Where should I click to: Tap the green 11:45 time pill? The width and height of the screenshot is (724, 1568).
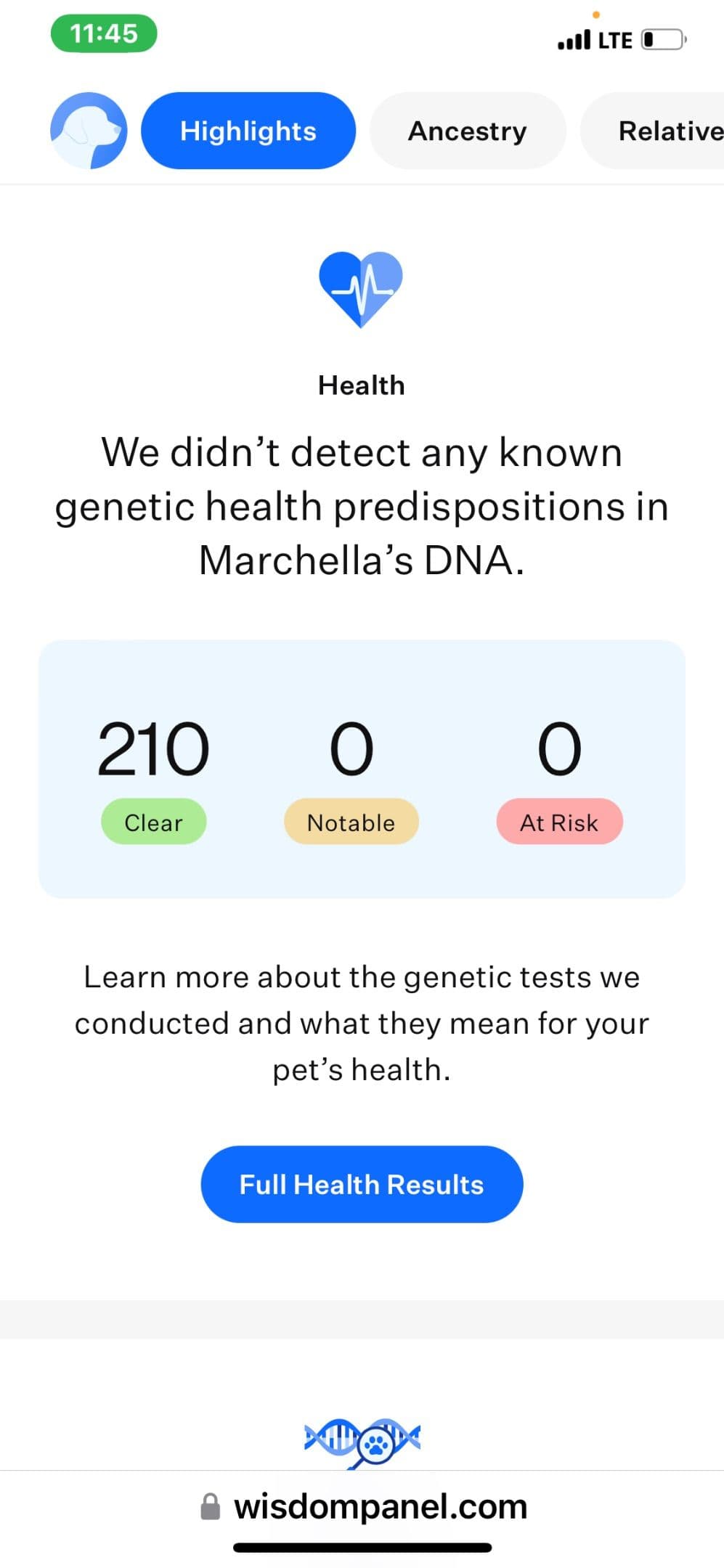coord(104,33)
